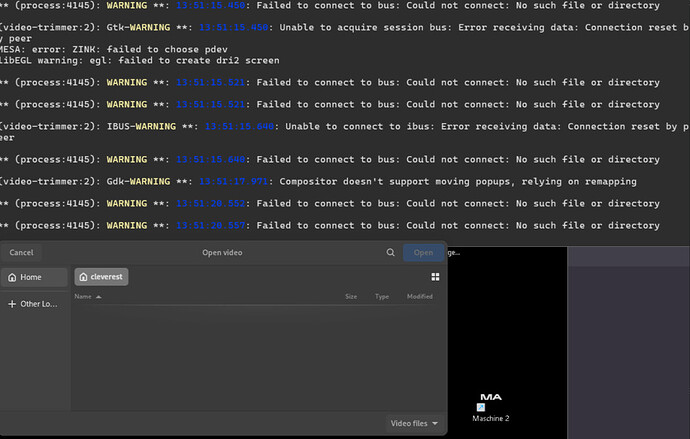Viewport: 690px width, 439px height.
Task: Open Other Locations in sidebar
Action: click(34, 304)
